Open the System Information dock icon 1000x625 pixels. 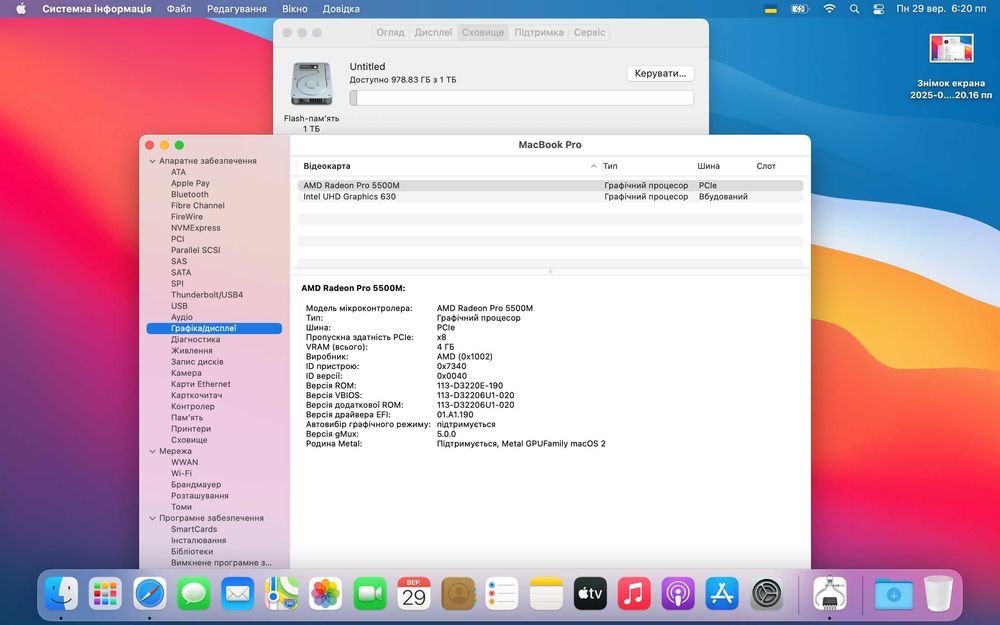830,593
